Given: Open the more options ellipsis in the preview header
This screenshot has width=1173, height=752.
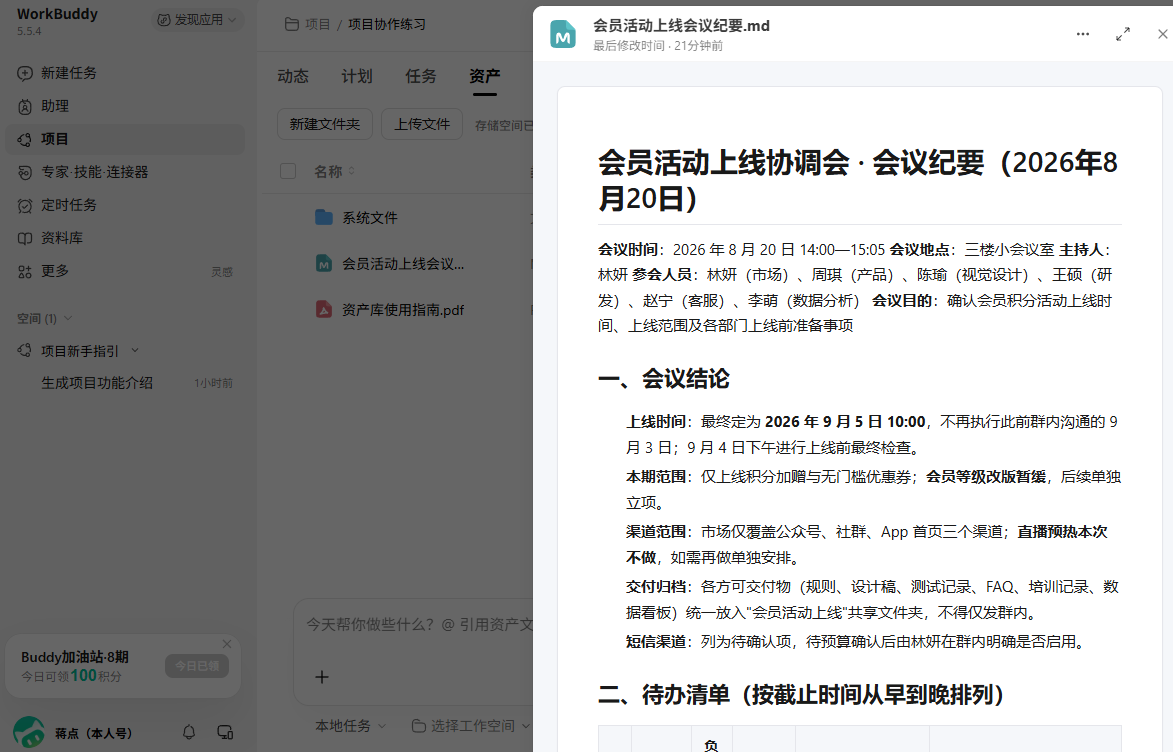Looking at the screenshot, I should pyautogui.click(x=1082, y=34).
